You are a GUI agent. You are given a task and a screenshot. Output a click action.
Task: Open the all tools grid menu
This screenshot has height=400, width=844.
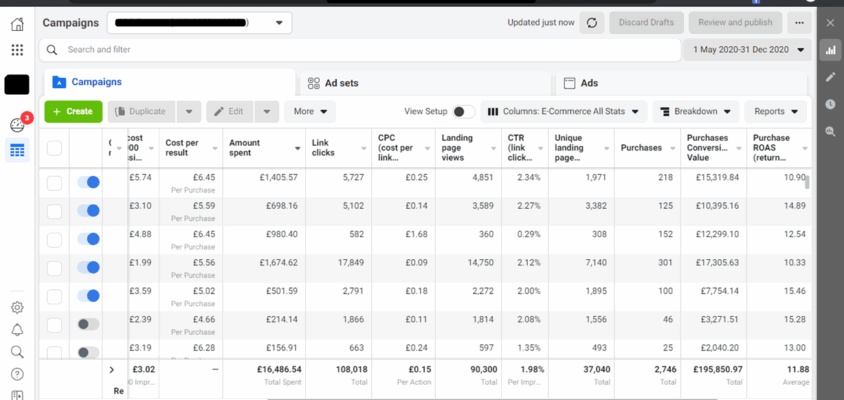click(17, 50)
